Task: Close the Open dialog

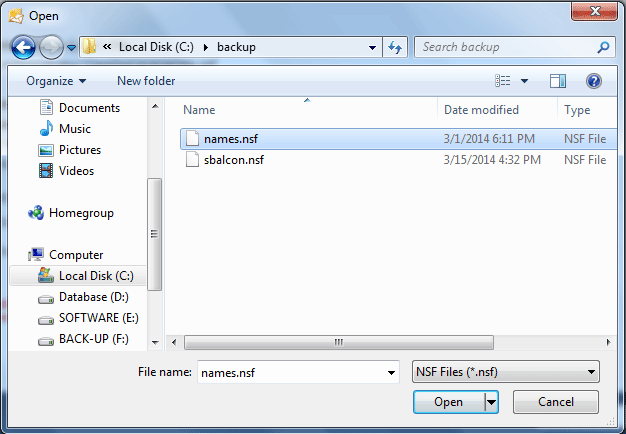Action: pos(594,11)
